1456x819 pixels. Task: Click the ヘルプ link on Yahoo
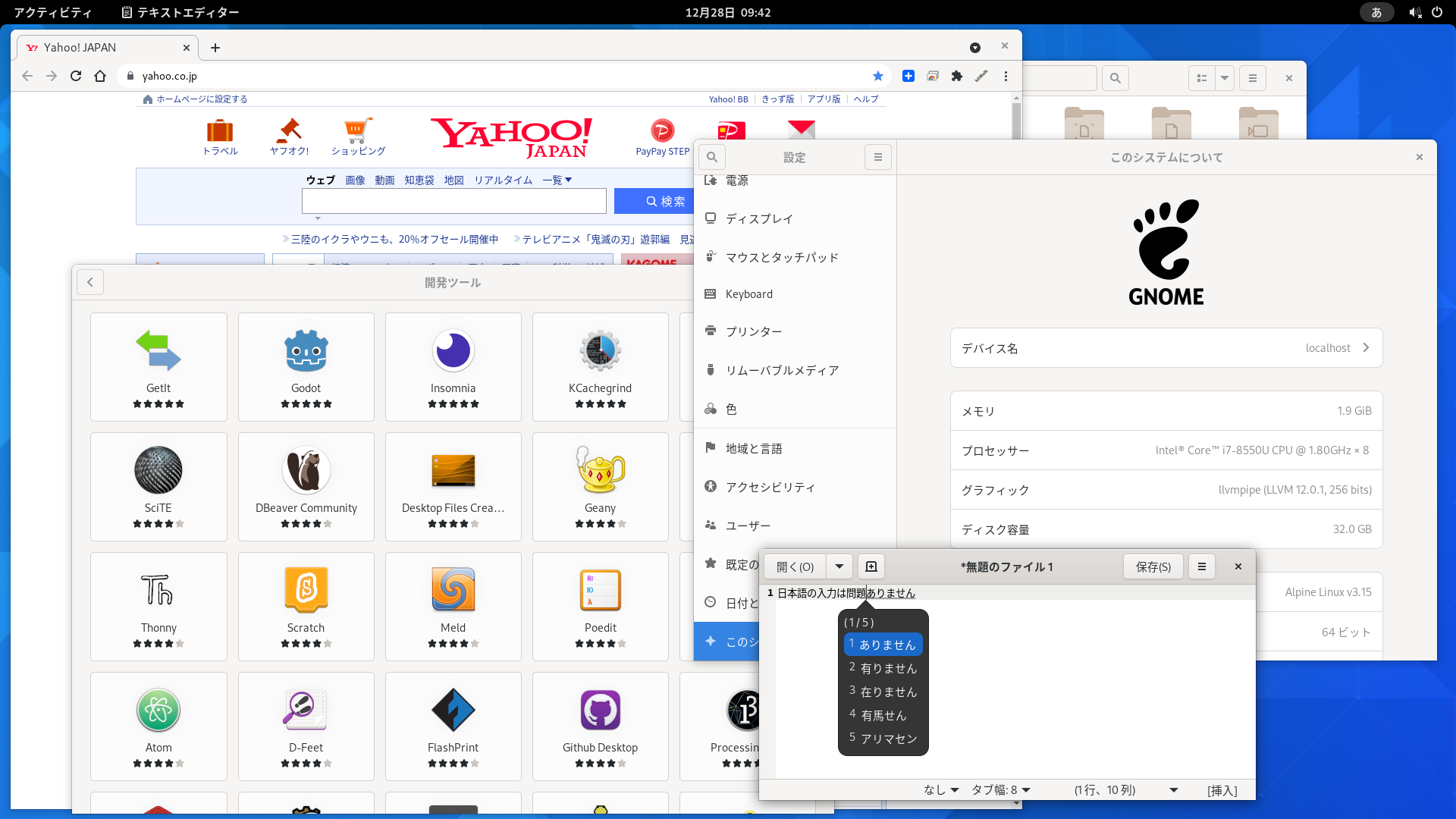865,99
